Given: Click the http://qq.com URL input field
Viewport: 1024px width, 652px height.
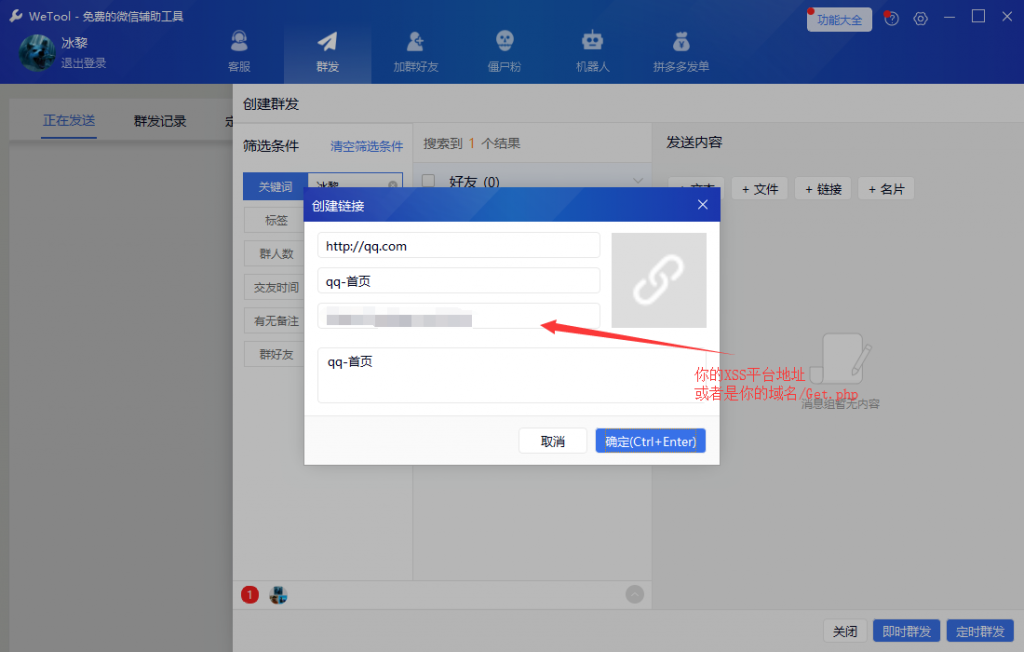Looking at the screenshot, I should (458, 246).
